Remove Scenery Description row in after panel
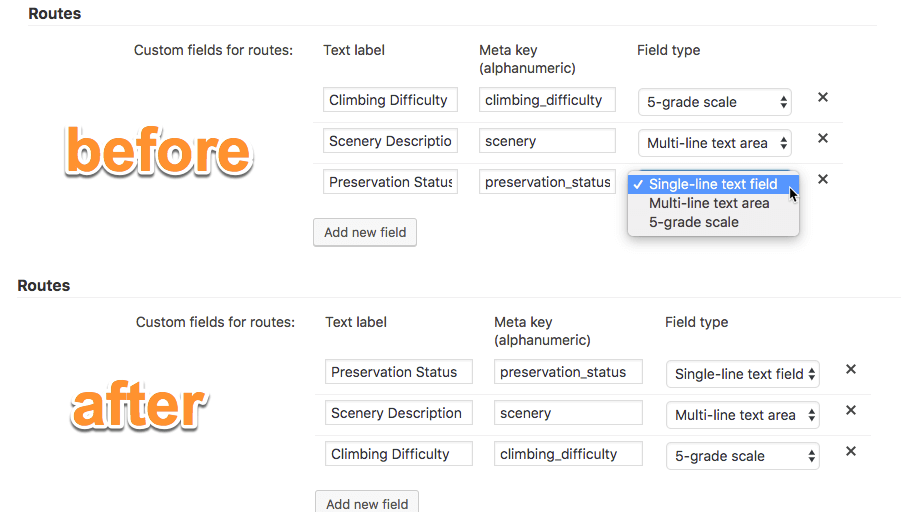Image resolution: width=901 pixels, height=512 pixels. [x=851, y=411]
